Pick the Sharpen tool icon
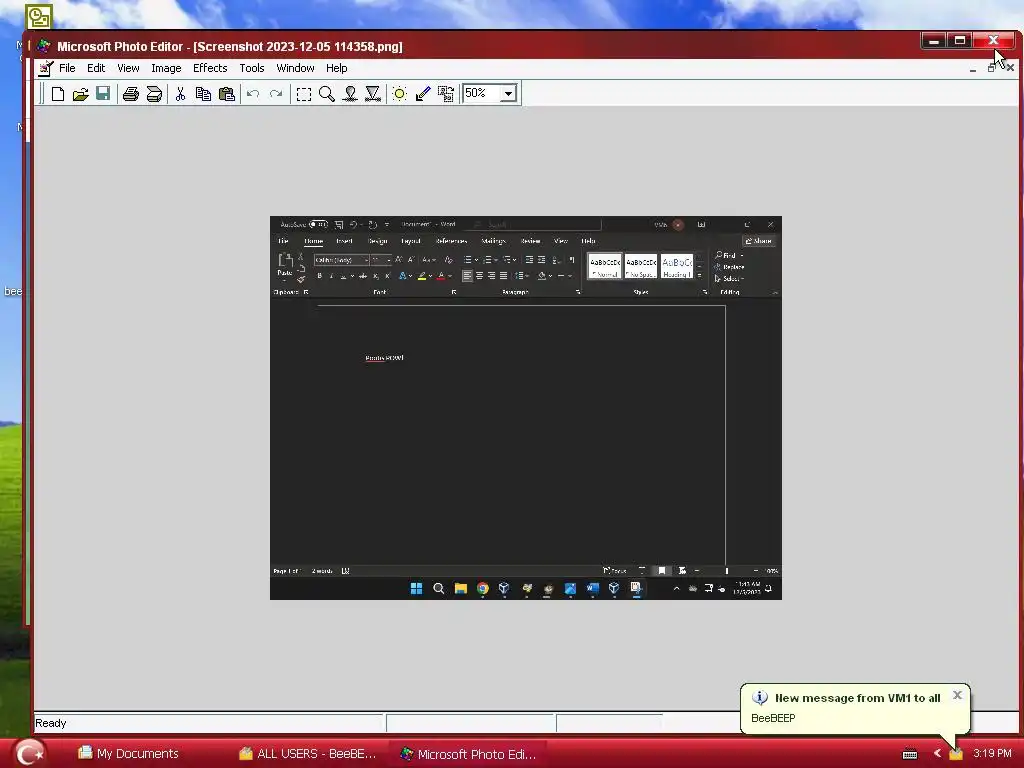 tap(373, 94)
